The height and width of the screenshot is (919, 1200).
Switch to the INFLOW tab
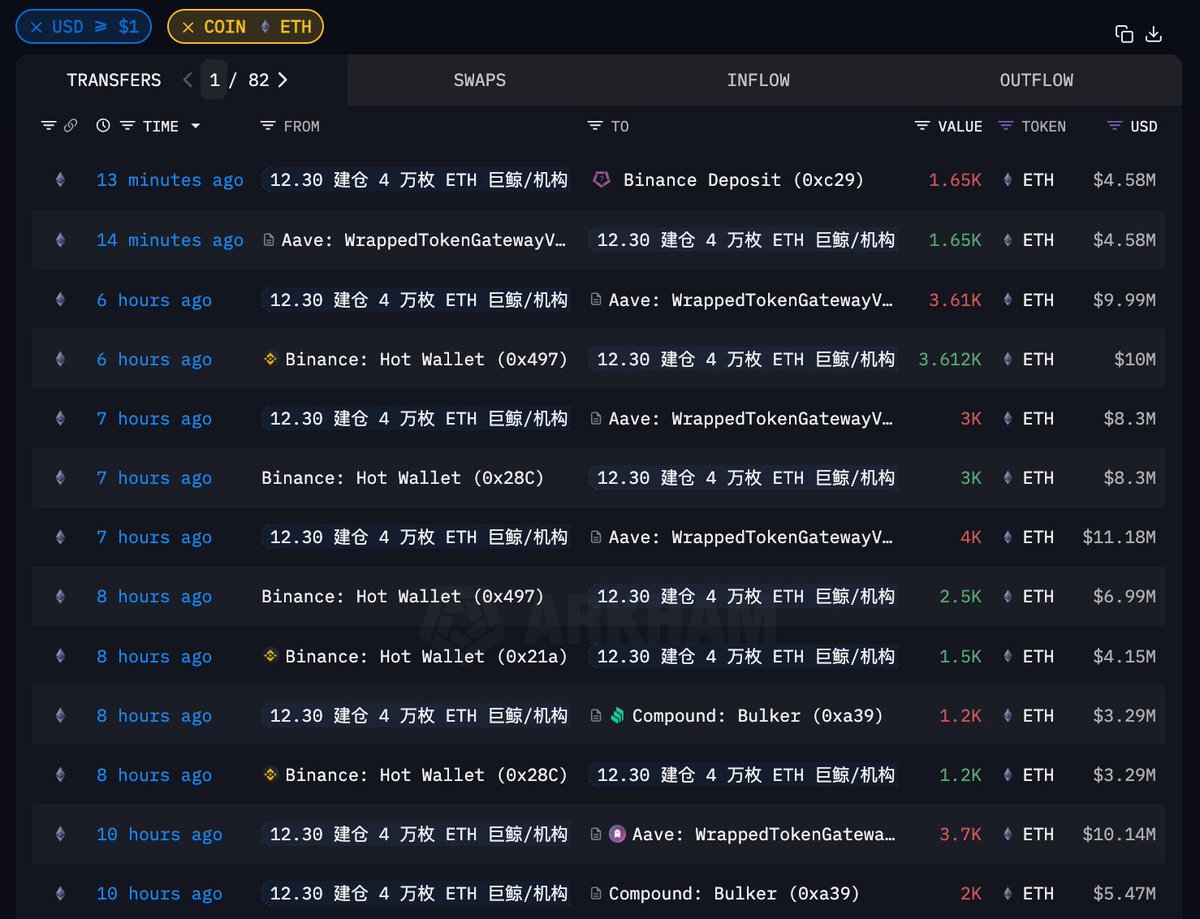click(x=758, y=80)
